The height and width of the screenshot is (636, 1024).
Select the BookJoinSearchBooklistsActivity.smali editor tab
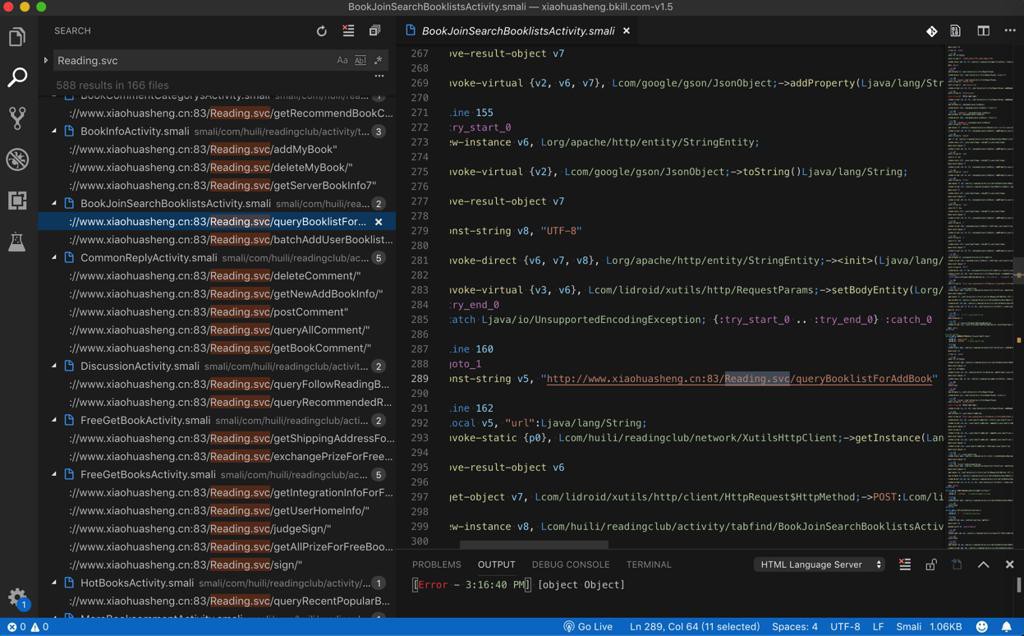click(517, 31)
